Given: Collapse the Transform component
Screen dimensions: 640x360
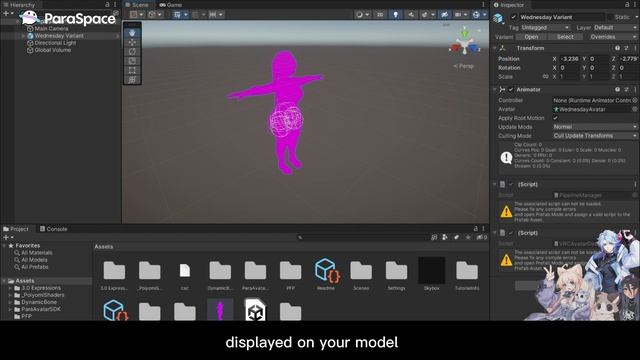Looking at the screenshot, I should click(x=495, y=48).
